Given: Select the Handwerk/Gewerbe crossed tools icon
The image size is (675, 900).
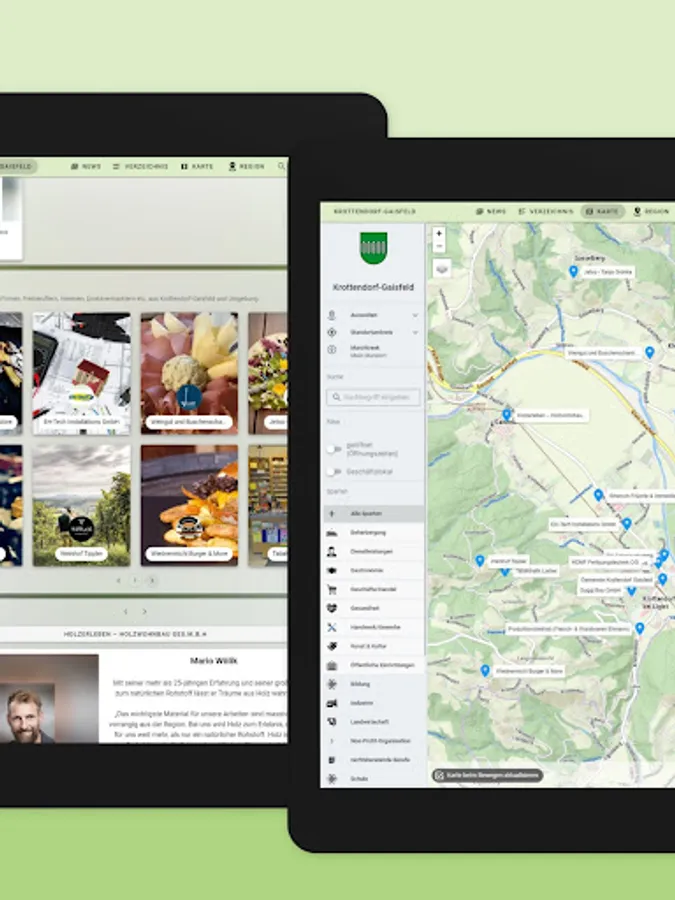Looking at the screenshot, I should (332, 627).
